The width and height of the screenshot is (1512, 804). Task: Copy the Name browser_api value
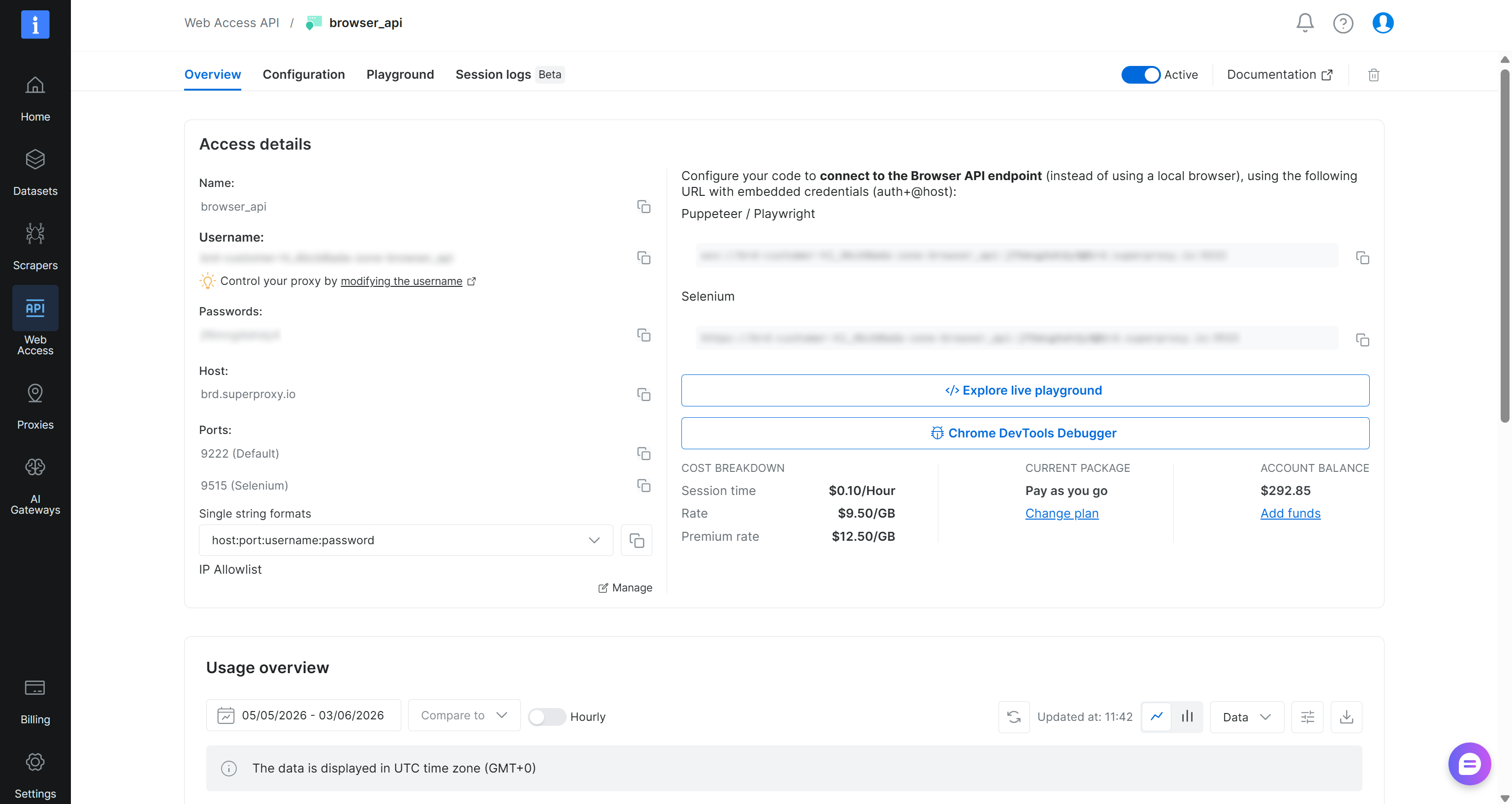643,207
